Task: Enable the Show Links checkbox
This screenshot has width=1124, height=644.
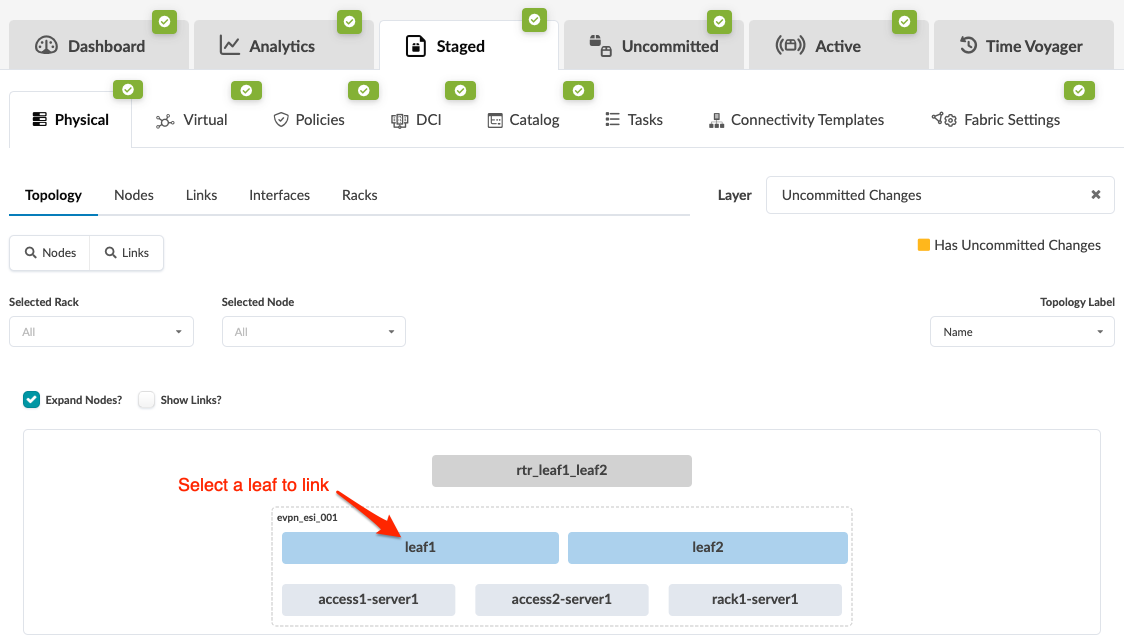Action: pyautogui.click(x=147, y=400)
